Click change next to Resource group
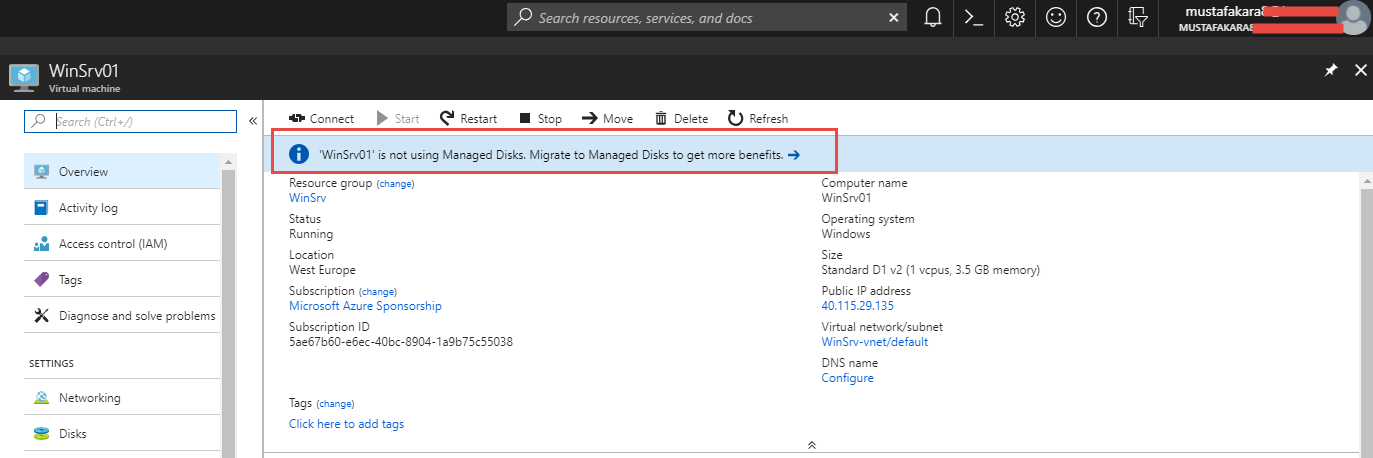Screen dimensions: 1373x458 tap(395, 184)
